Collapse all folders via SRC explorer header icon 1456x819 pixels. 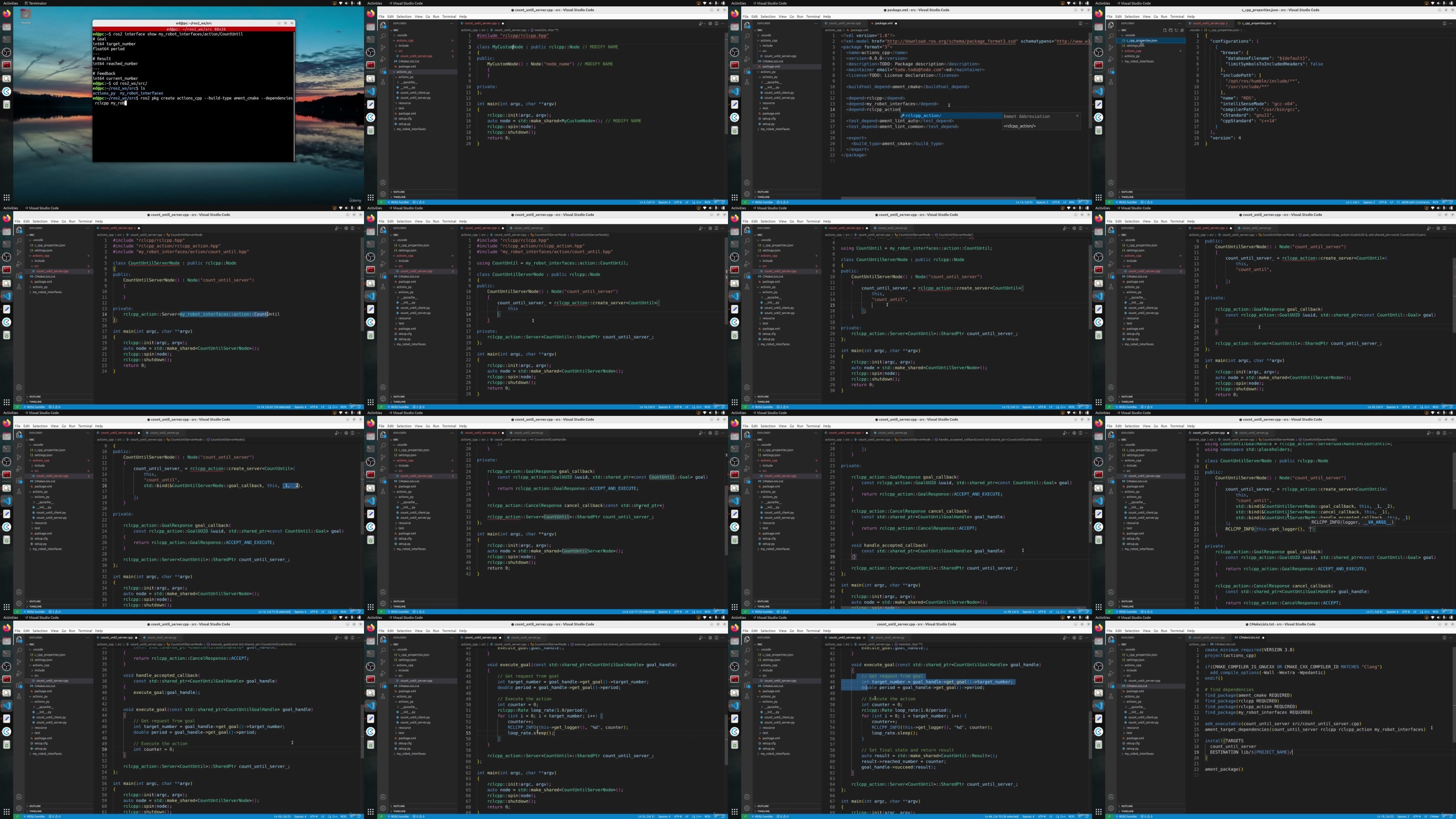(x=1183, y=30)
